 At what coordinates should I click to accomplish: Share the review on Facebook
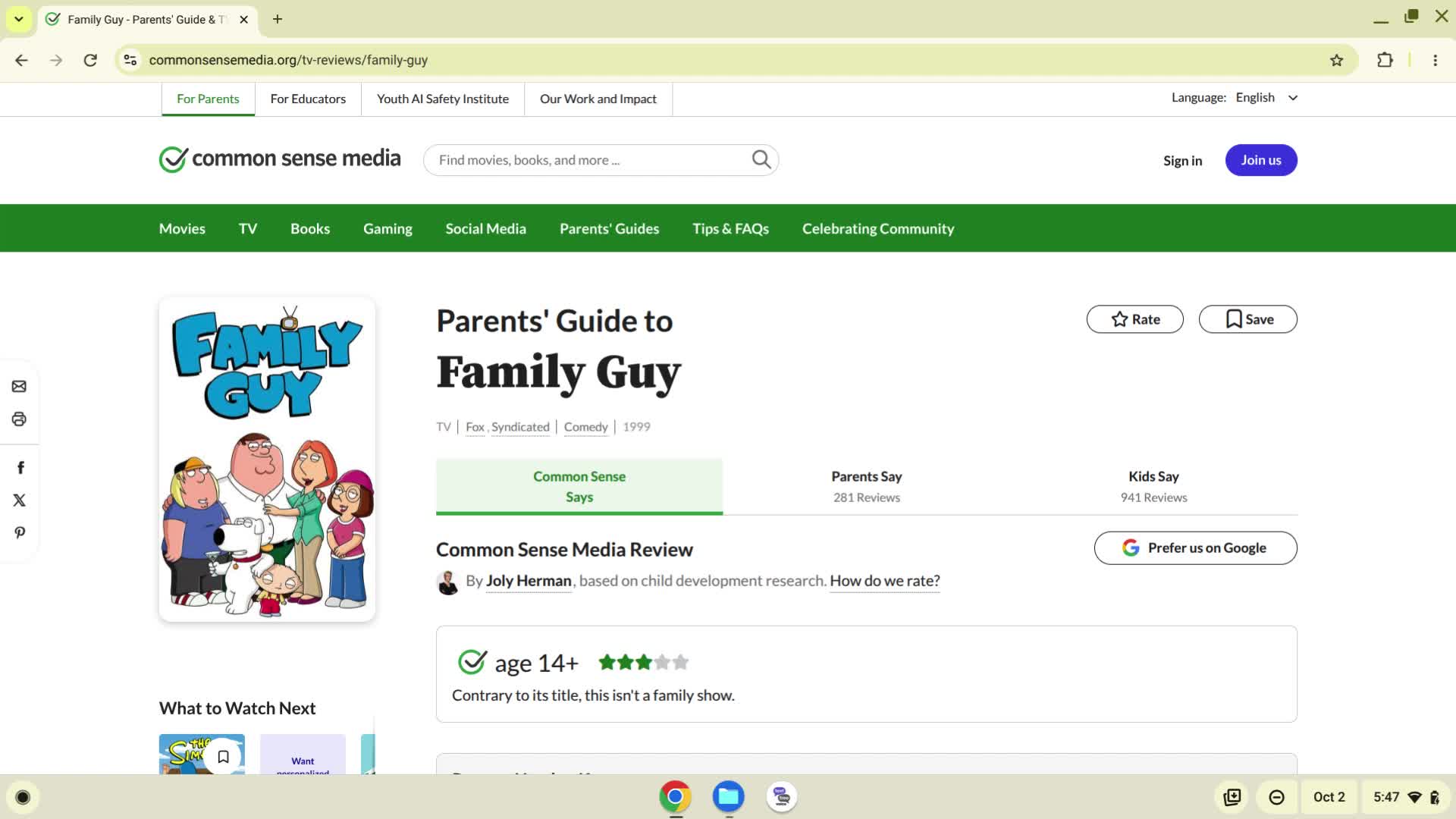point(20,467)
